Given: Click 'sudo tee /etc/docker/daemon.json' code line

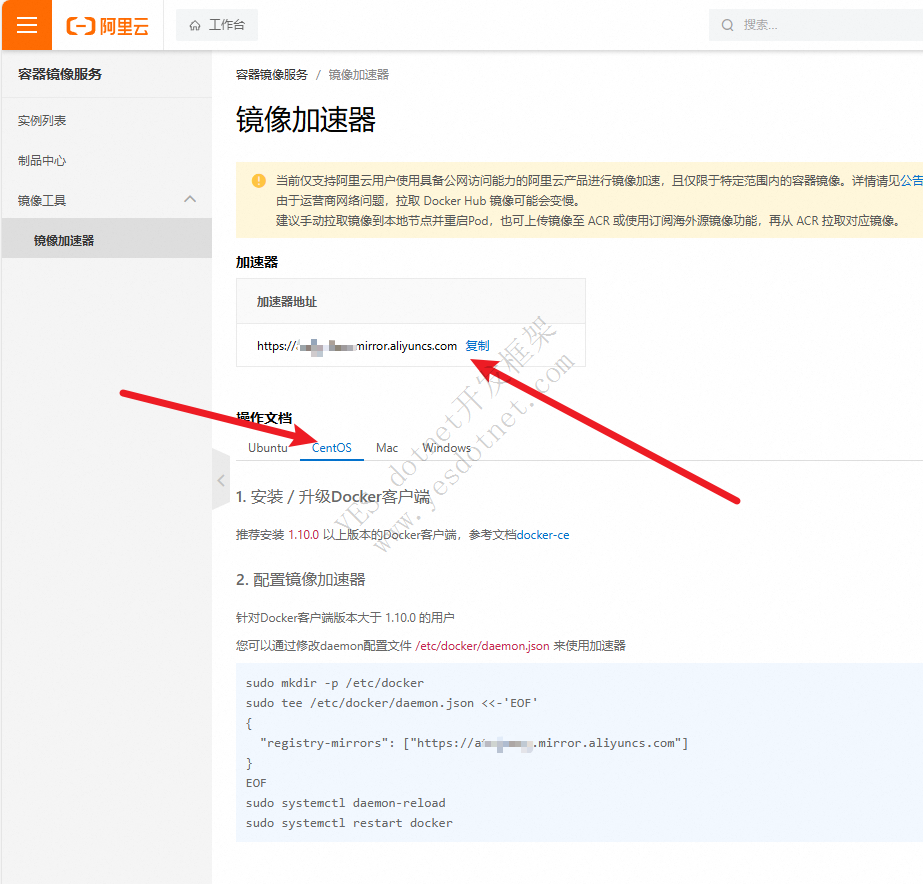Looking at the screenshot, I should [x=391, y=703].
